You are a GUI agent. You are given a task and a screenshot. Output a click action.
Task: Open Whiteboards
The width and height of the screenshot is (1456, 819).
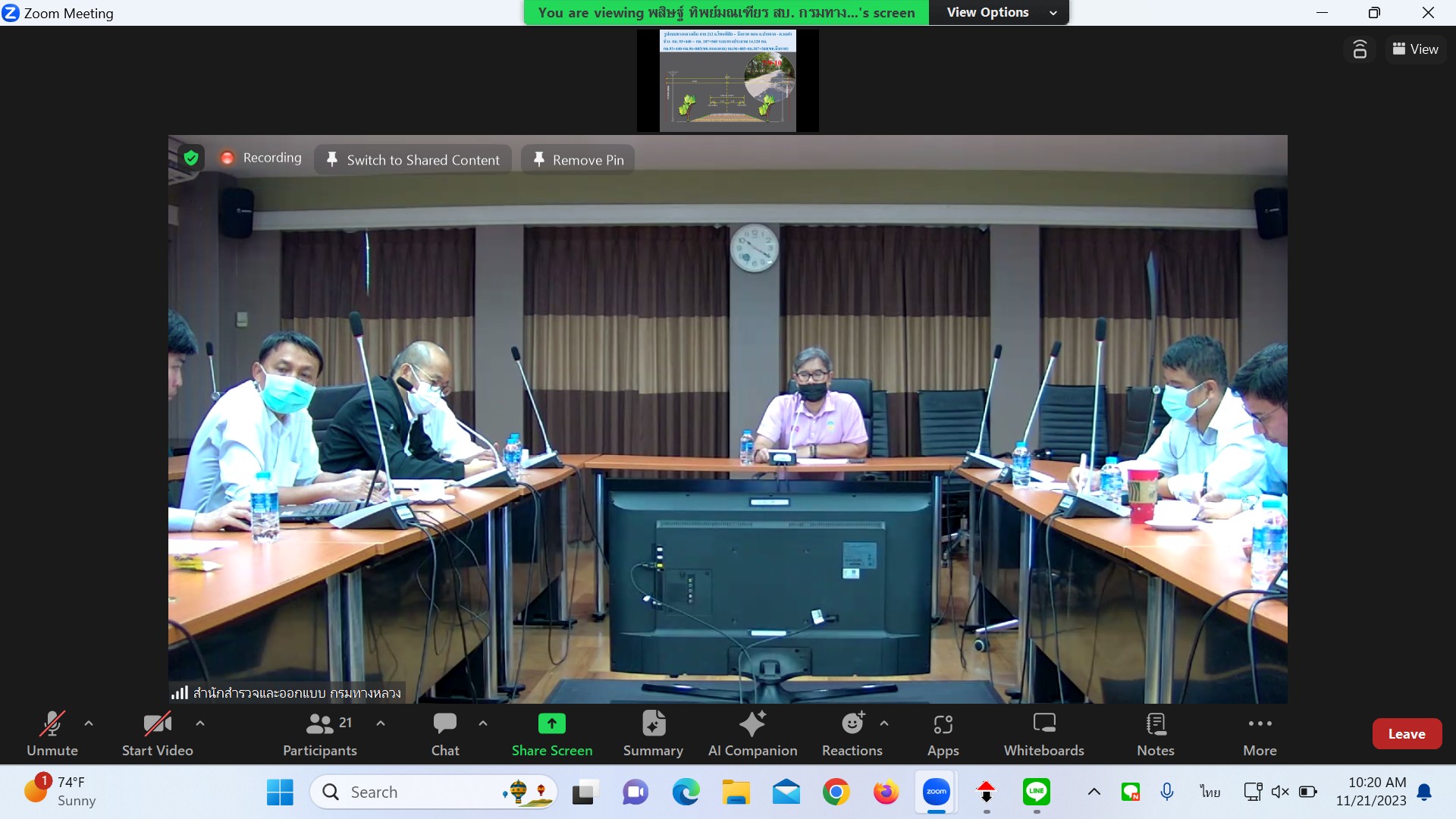pos(1043,733)
